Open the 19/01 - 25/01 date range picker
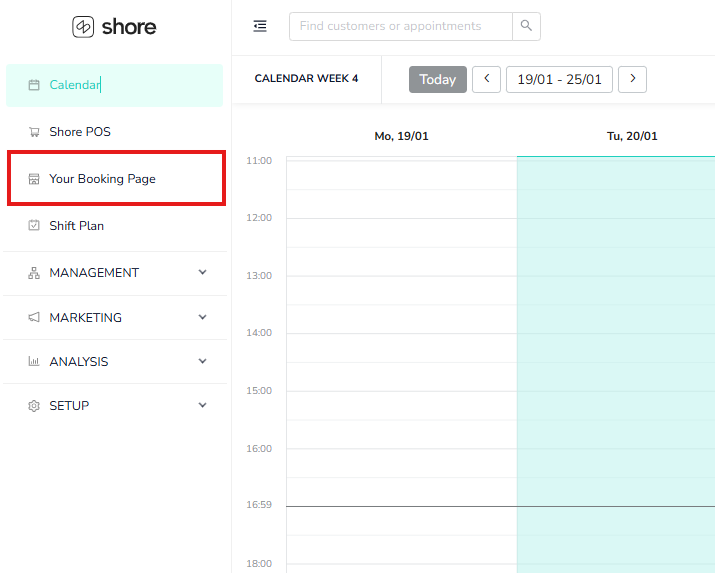Viewport: 715px width, 573px height. tap(559, 80)
